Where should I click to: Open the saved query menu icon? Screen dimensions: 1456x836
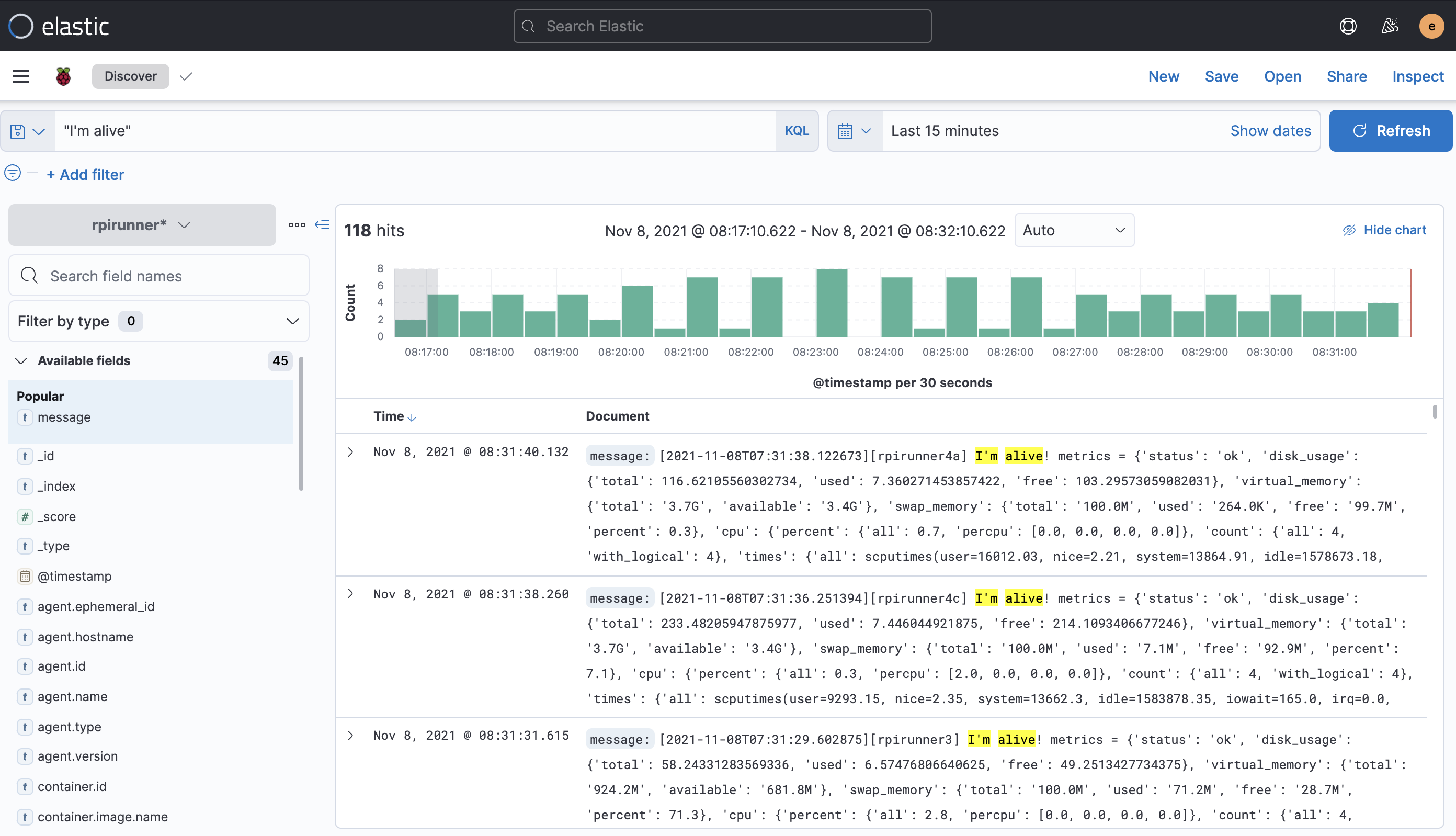[x=27, y=131]
